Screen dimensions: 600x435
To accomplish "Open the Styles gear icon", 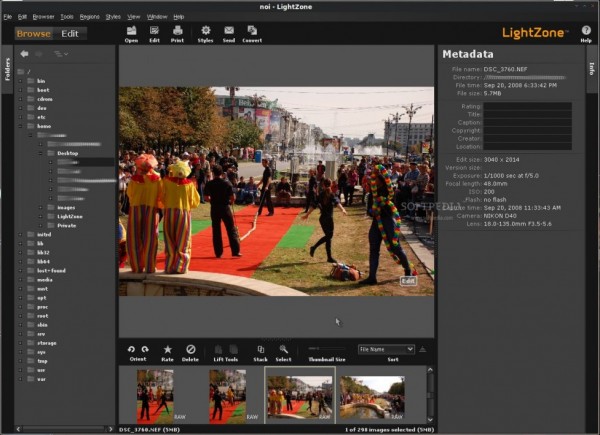I will click(205, 32).
